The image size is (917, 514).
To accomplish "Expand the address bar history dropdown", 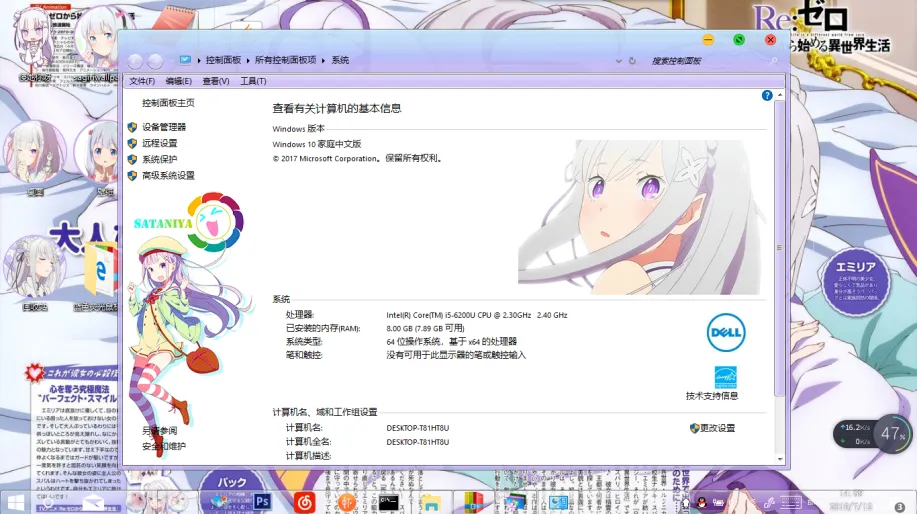I will pos(618,61).
